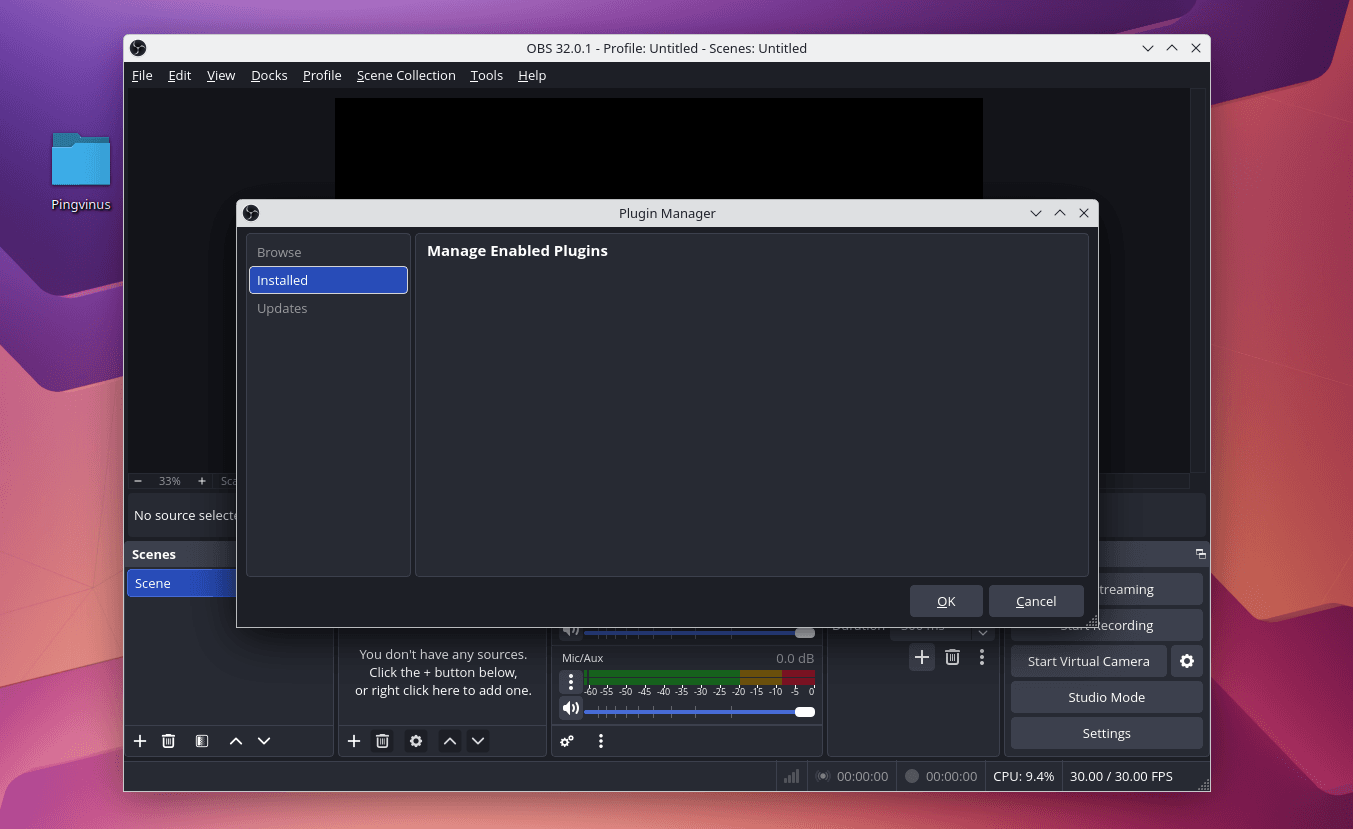Add a source with the plus icon
1353x829 pixels.
(354, 741)
